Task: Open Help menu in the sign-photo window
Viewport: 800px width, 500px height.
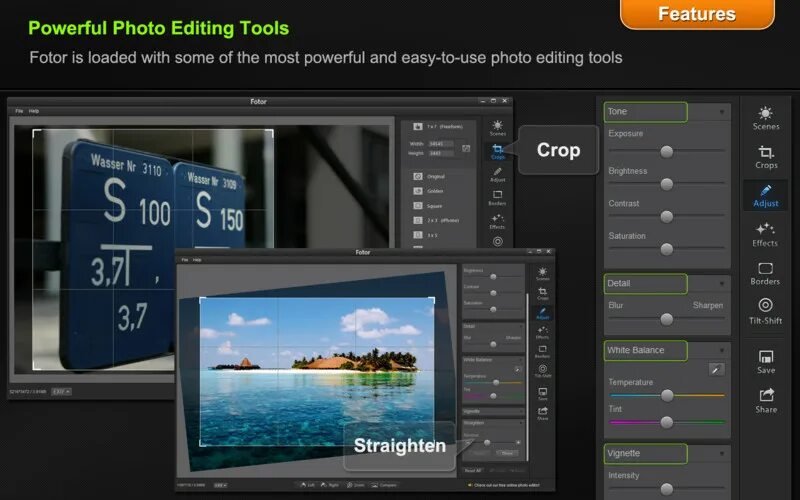Action: pos(34,111)
